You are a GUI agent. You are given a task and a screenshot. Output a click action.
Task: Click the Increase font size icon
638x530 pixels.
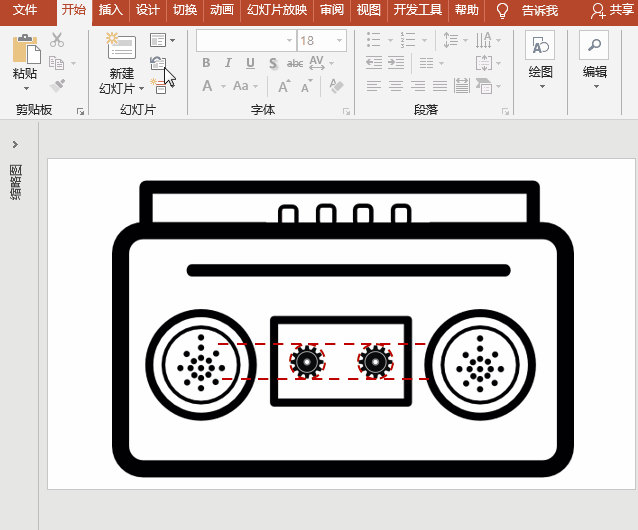pos(284,86)
